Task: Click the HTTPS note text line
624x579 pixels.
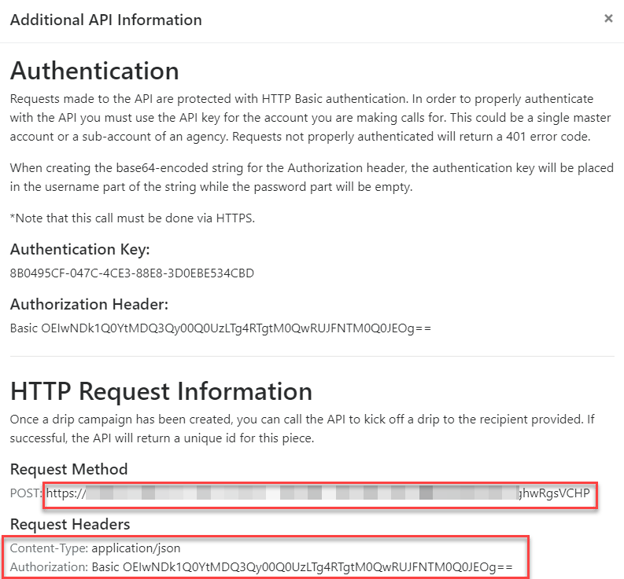Action: (x=132, y=218)
